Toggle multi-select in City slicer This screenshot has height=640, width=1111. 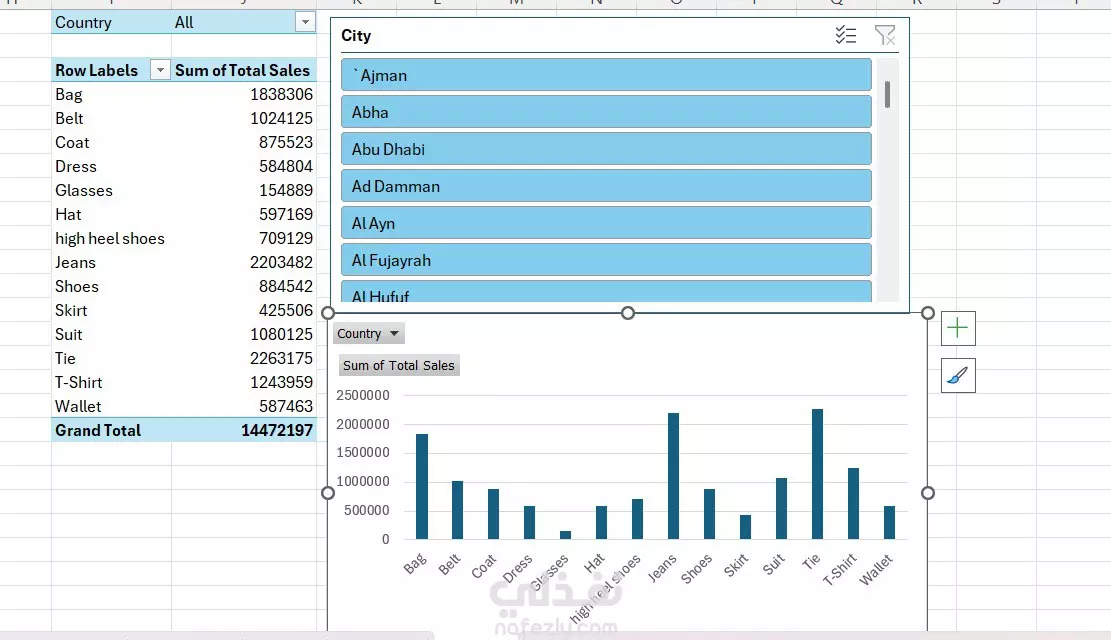point(846,35)
